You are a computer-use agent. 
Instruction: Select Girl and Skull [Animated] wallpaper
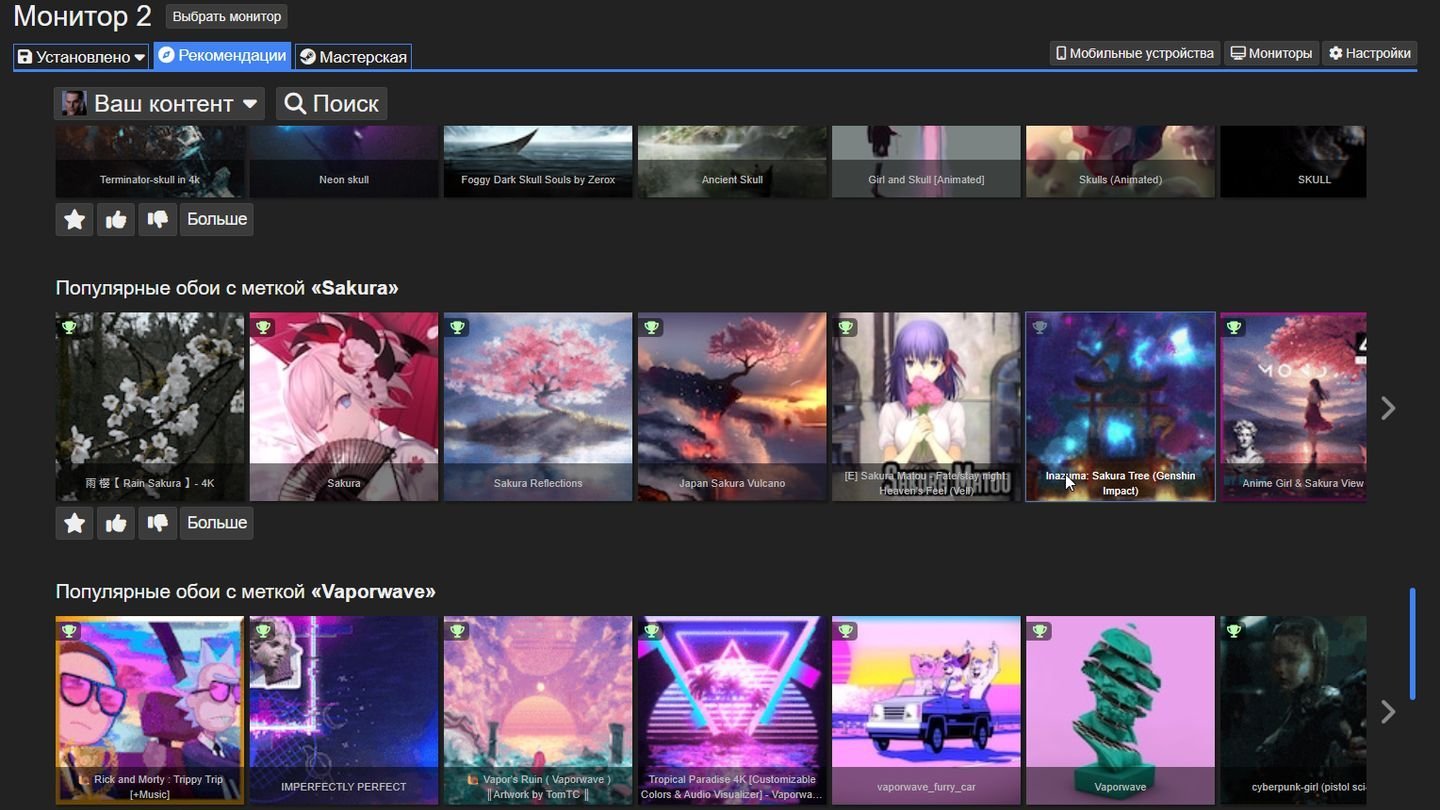pos(926,161)
